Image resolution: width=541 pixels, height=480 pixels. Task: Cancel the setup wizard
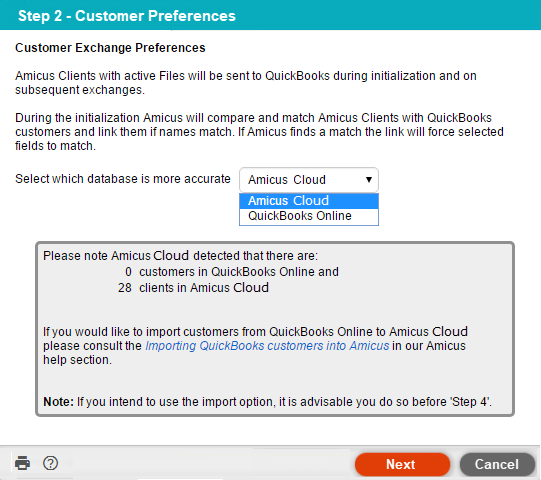pos(497,464)
